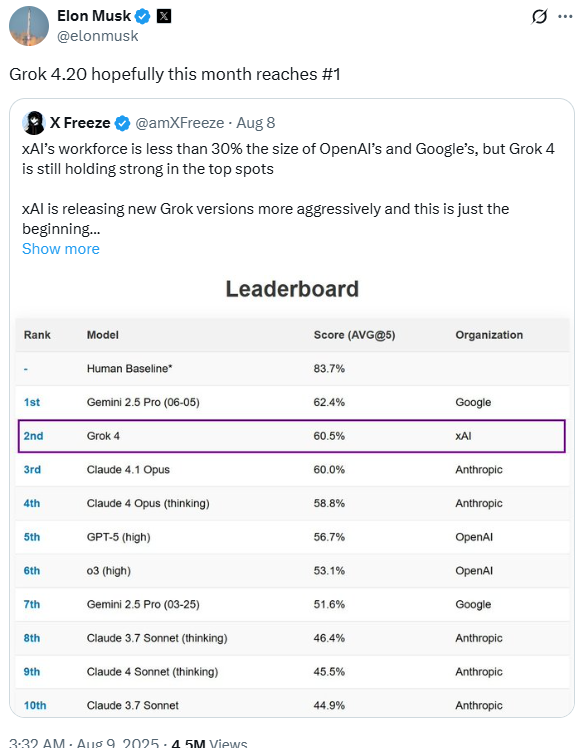Viewport: 581px width, 748px height.
Task: Open the @elonmusk handle link
Action: pos(98,36)
